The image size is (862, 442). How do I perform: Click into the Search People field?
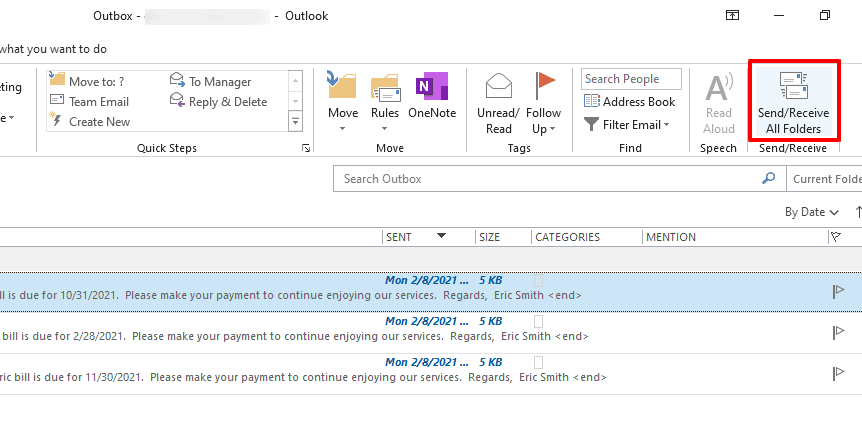[631, 79]
